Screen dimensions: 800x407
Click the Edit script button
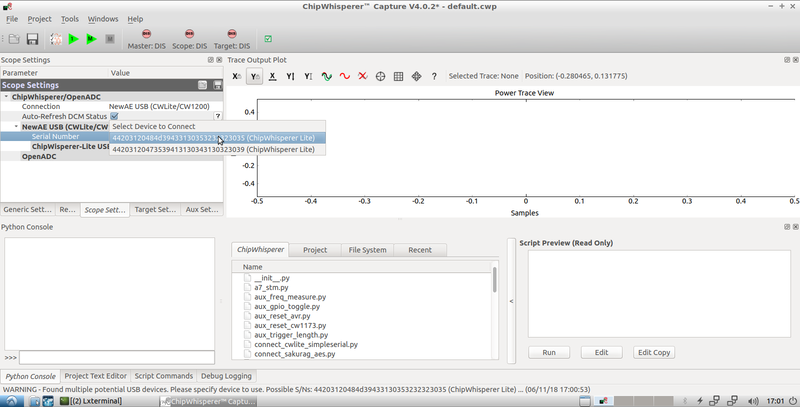[x=602, y=352]
